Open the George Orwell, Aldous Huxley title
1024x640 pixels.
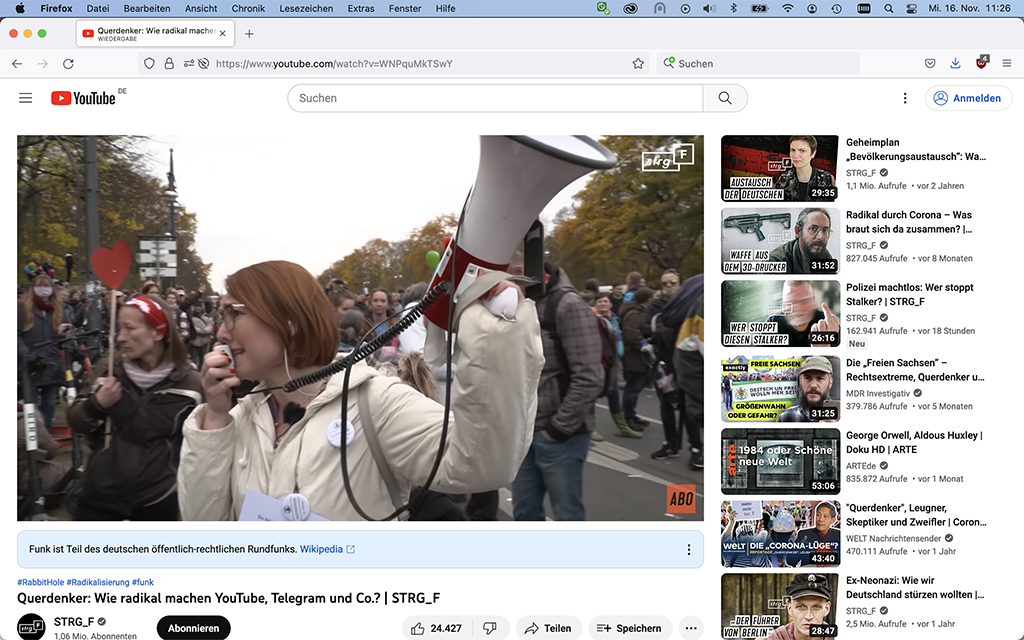coord(914,442)
